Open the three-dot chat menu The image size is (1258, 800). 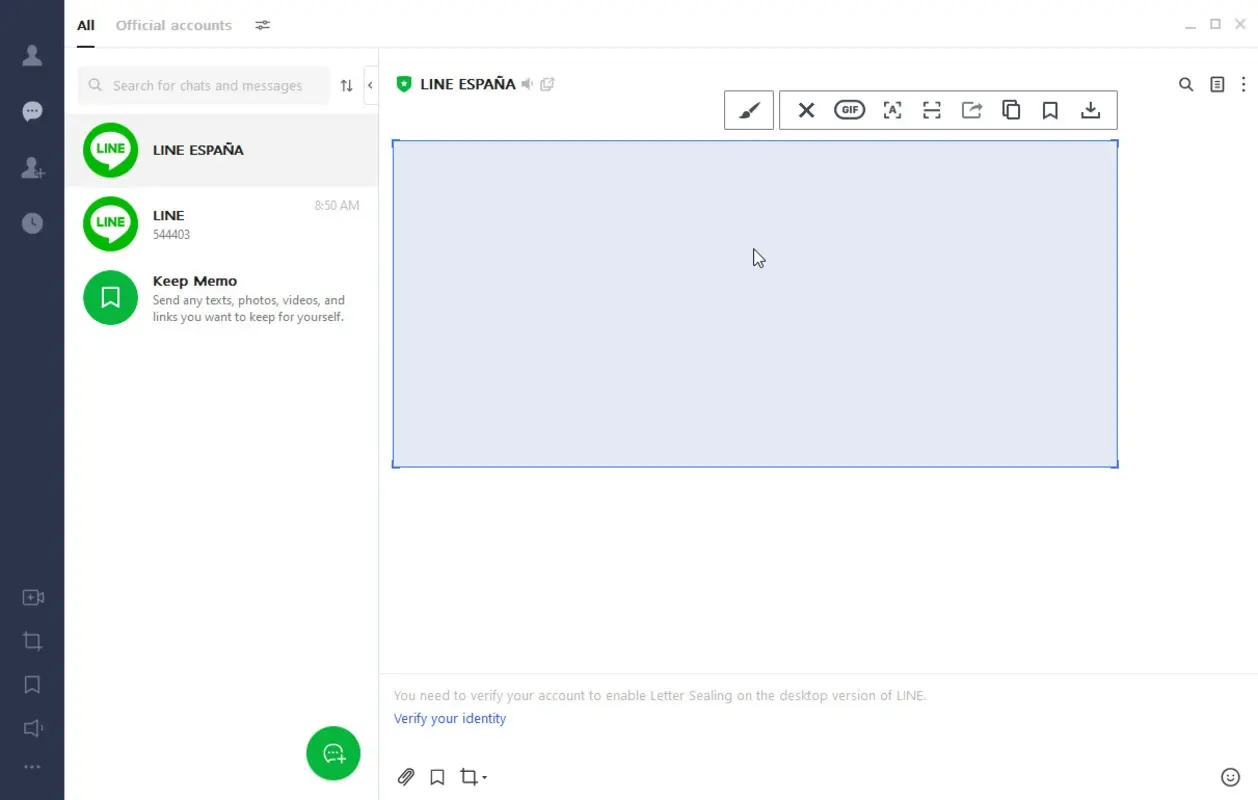1245,84
